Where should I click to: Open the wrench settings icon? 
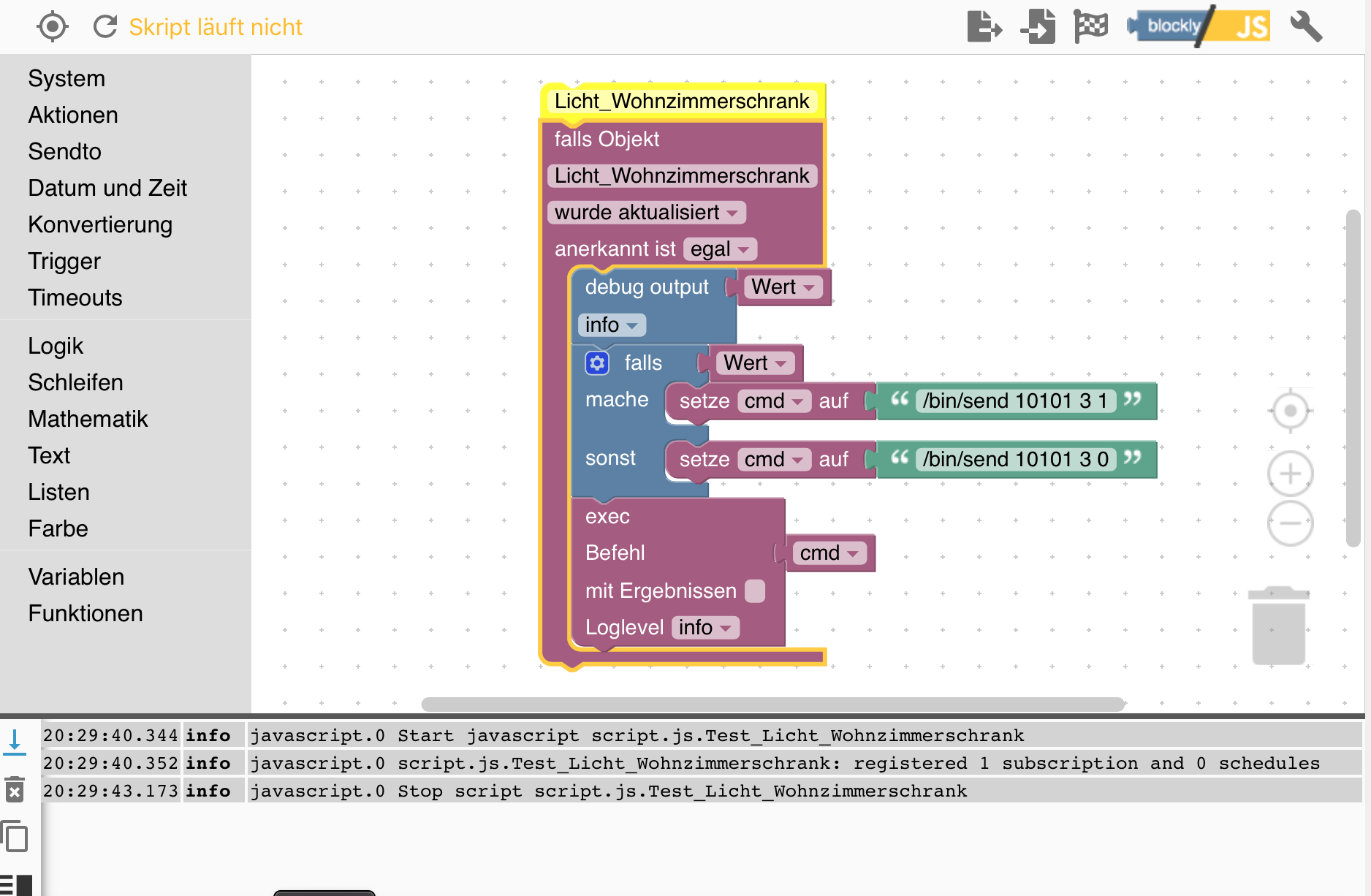(1306, 27)
